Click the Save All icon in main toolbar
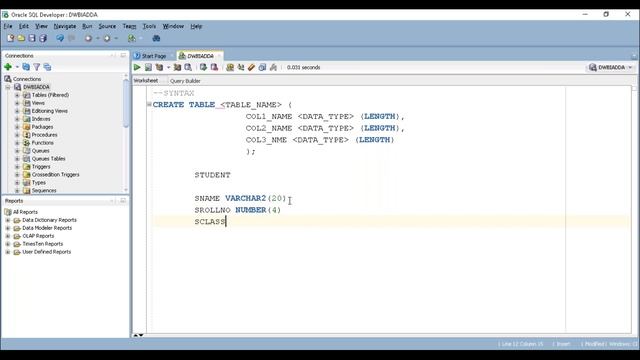Image resolution: width=640 pixels, height=360 pixels. coord(43,38)
